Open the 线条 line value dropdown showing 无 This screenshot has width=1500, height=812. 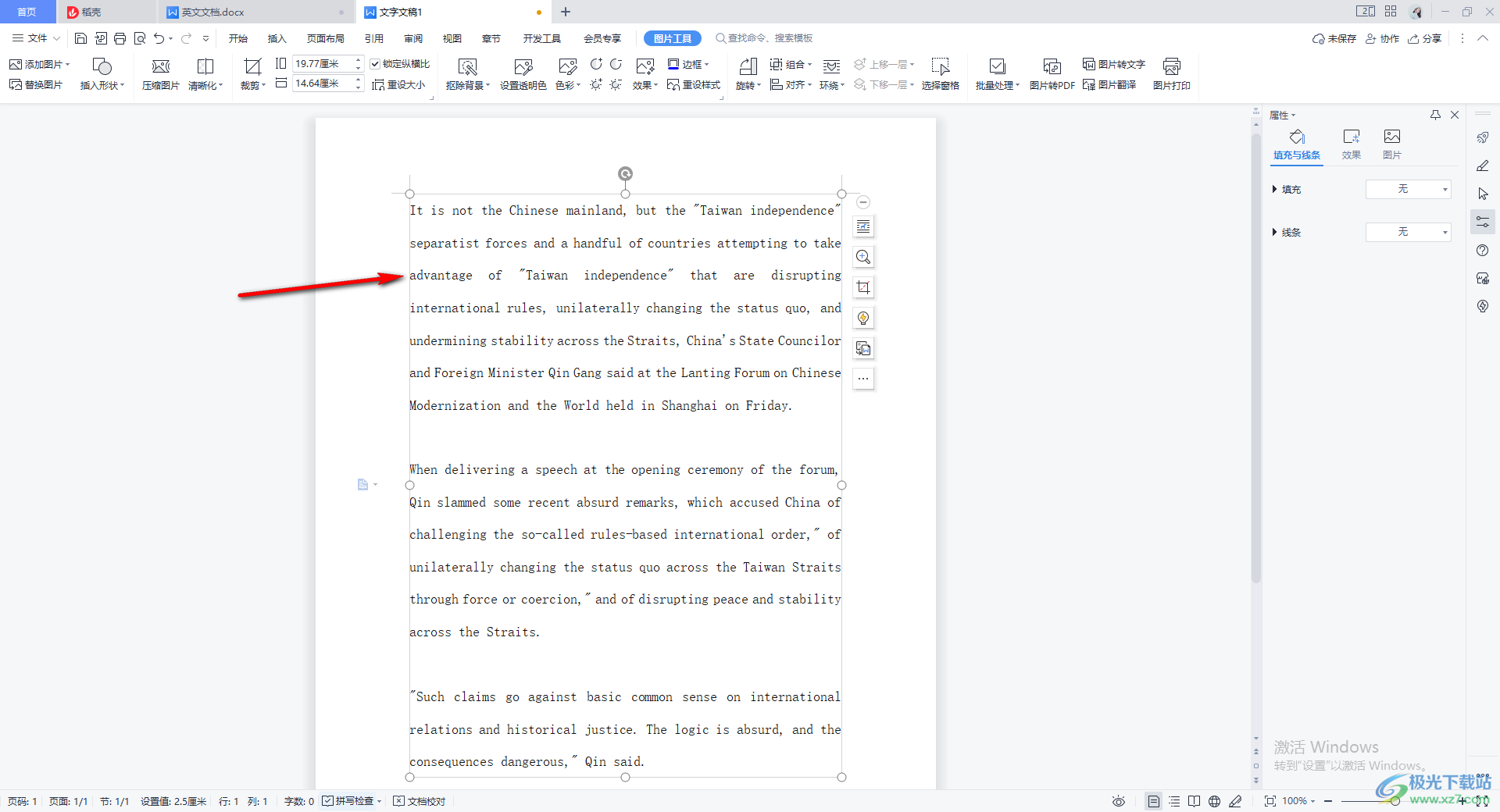click(x=1408, y=232)
